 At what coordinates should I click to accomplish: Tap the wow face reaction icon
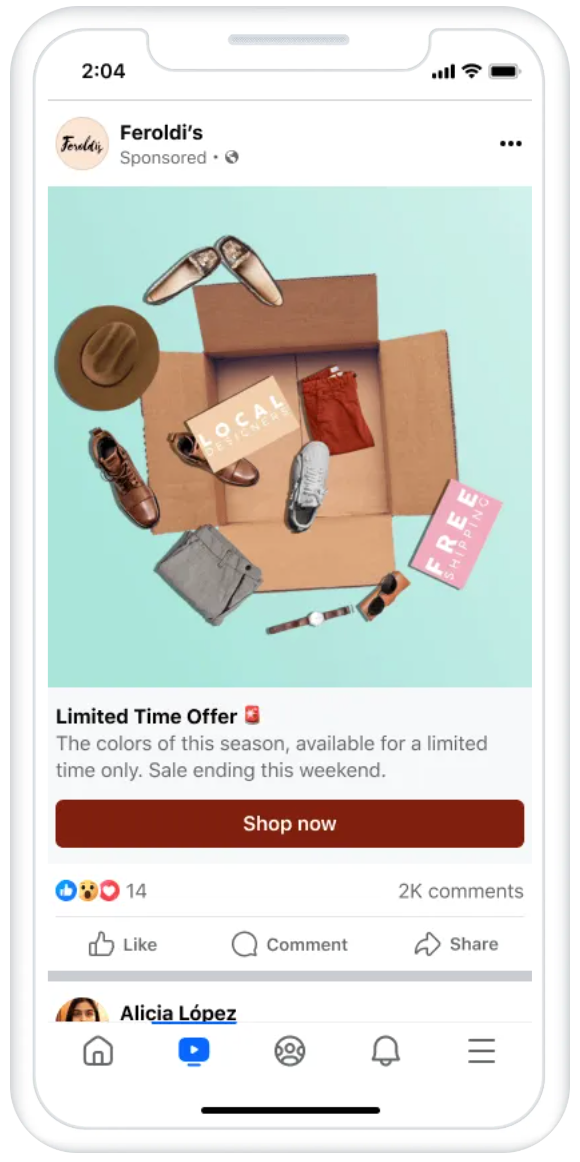click(x=88, y=890)
